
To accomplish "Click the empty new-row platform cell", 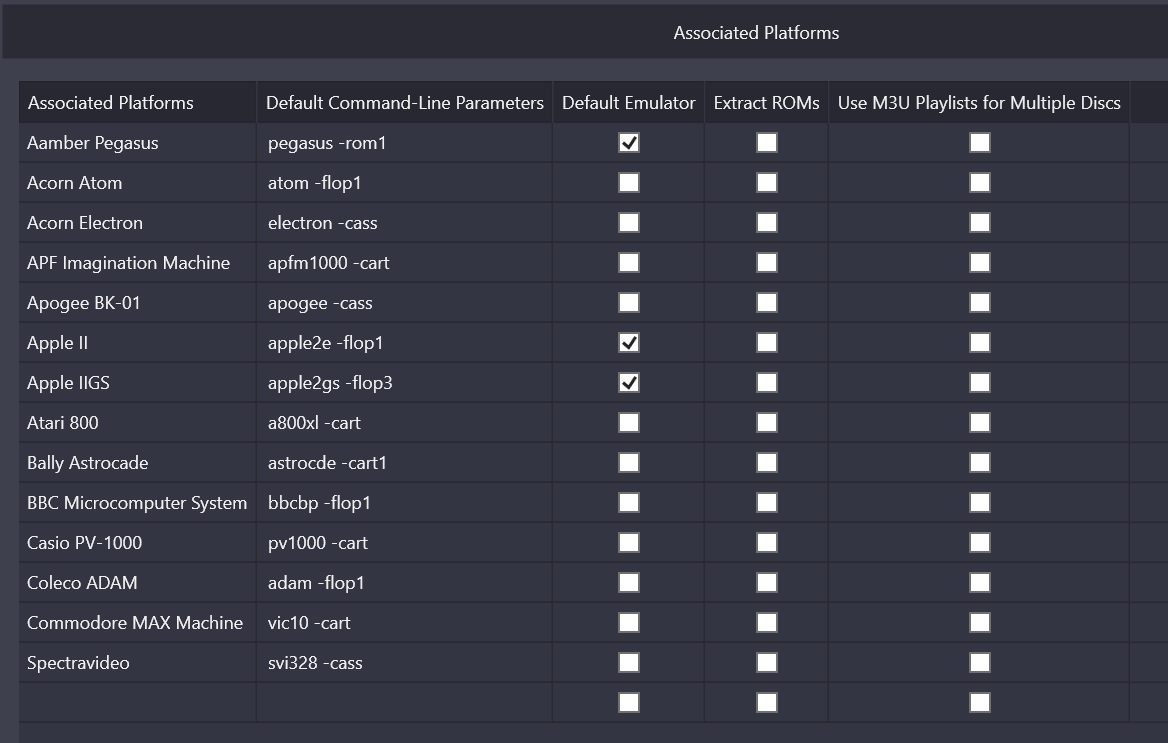I will [x=138, y=703].
